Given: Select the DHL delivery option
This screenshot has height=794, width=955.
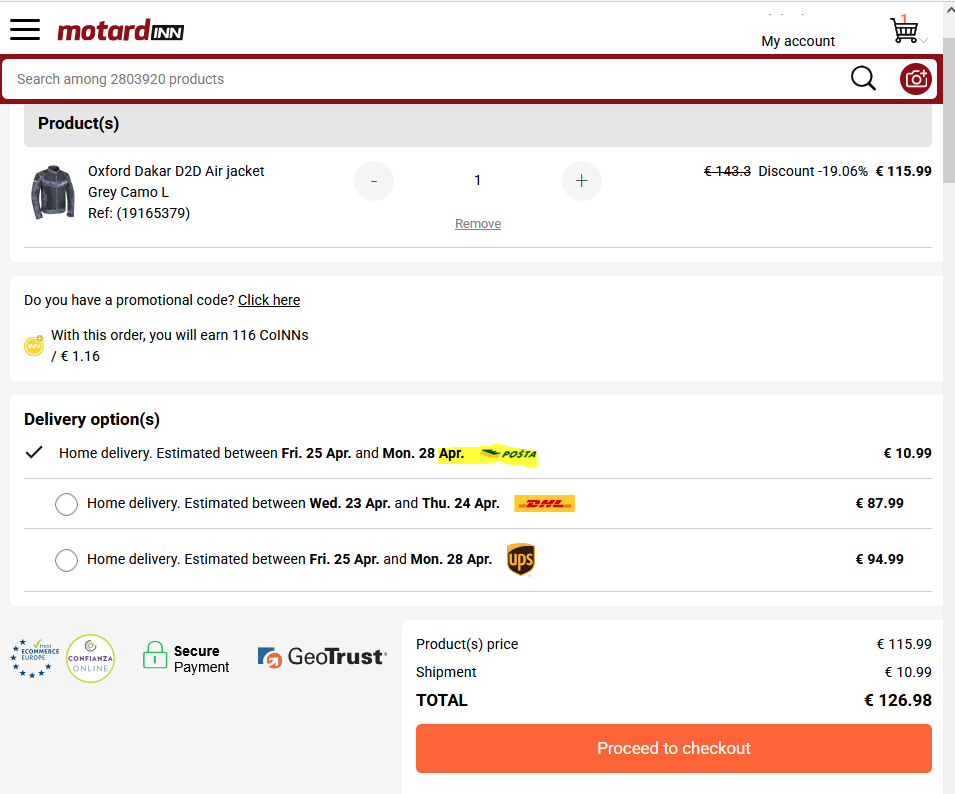Looking at the screenshot, I should pos(67,504).
